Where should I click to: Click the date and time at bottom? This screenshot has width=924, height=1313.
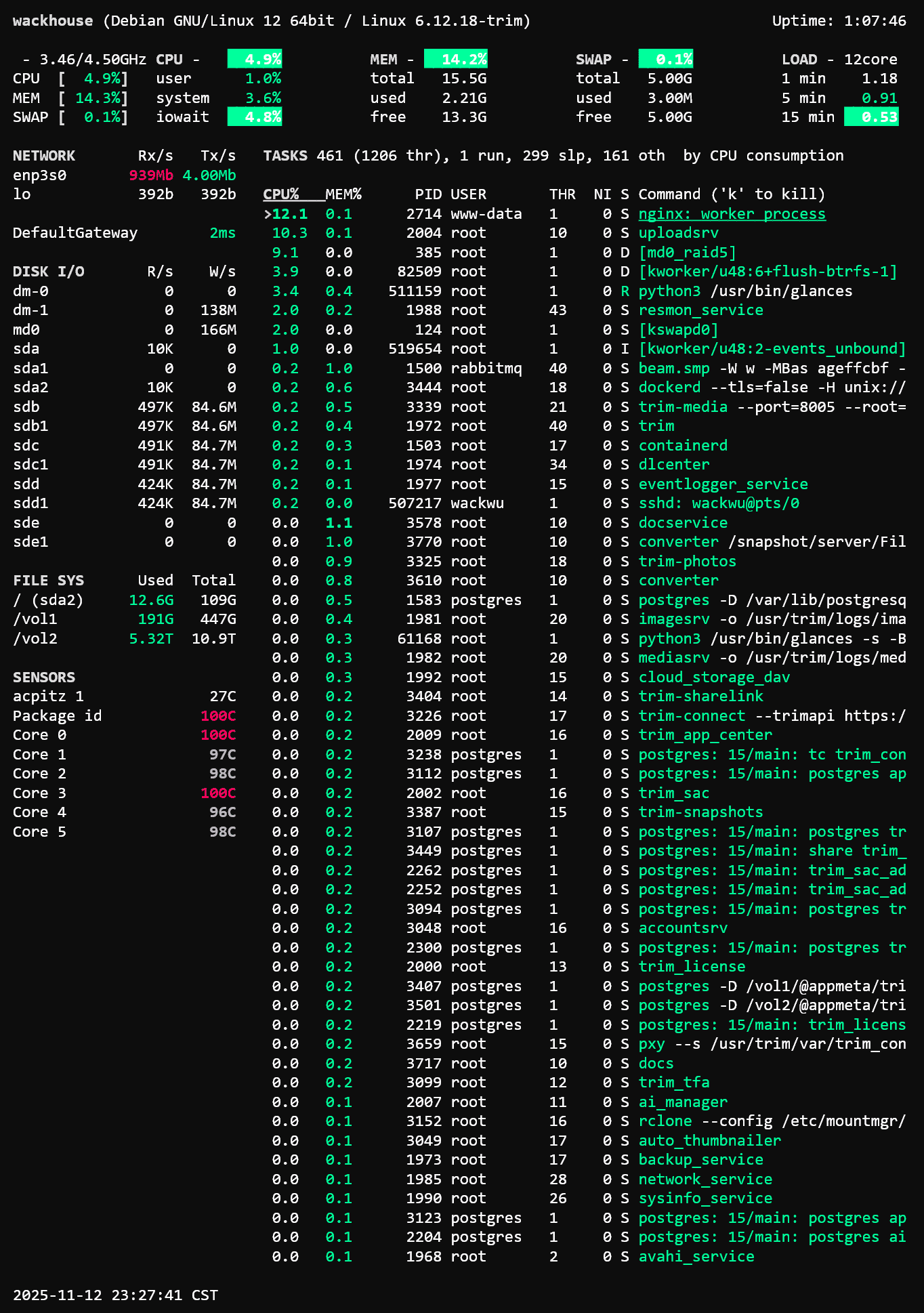pyautogui.click(x=115, y=1295)
